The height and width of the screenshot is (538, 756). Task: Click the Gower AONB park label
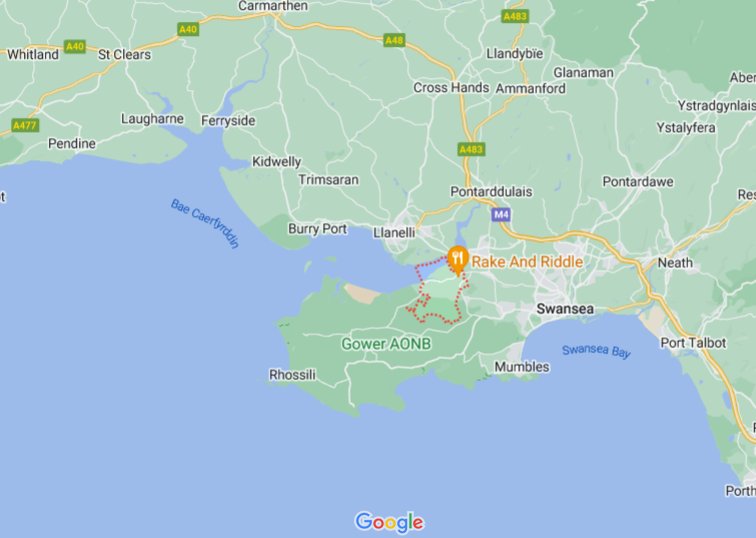[386, 344]
